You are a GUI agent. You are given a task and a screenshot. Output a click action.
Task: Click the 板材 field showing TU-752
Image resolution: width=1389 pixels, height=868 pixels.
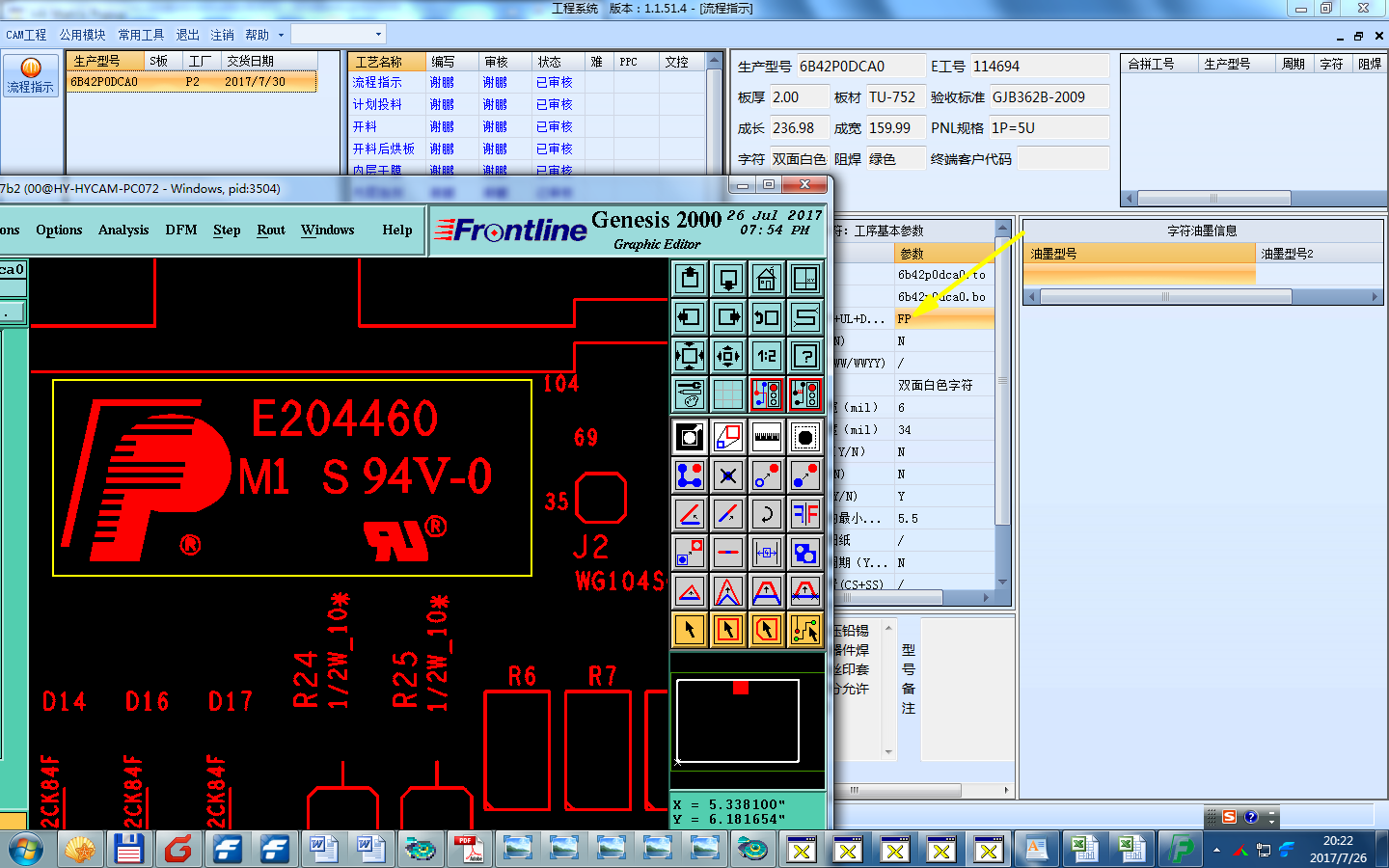[894, 97]
